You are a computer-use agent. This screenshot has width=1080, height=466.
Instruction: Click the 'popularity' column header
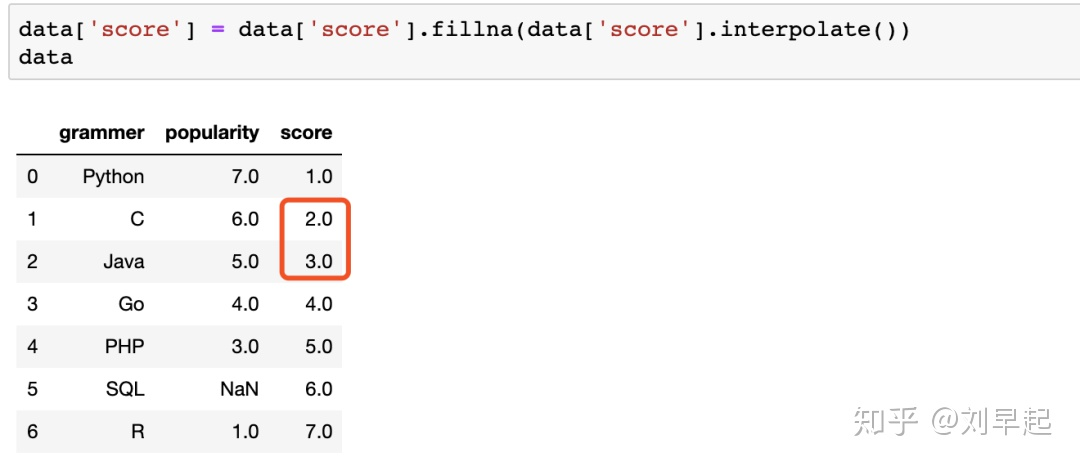(212, 133)
